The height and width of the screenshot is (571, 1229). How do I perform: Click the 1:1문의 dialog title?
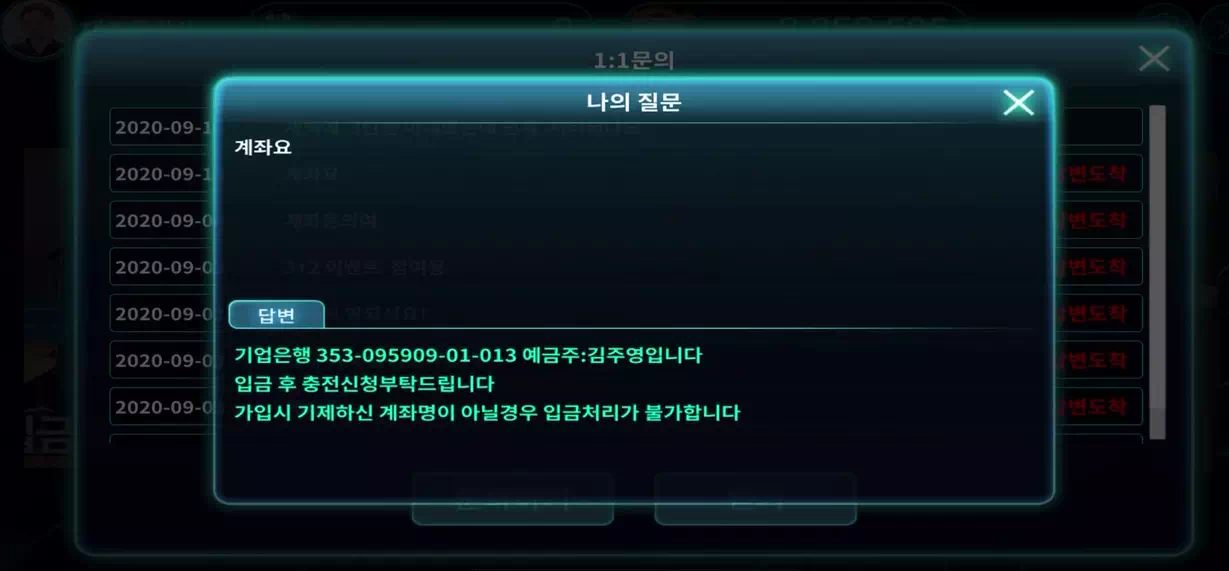(634, 61)
